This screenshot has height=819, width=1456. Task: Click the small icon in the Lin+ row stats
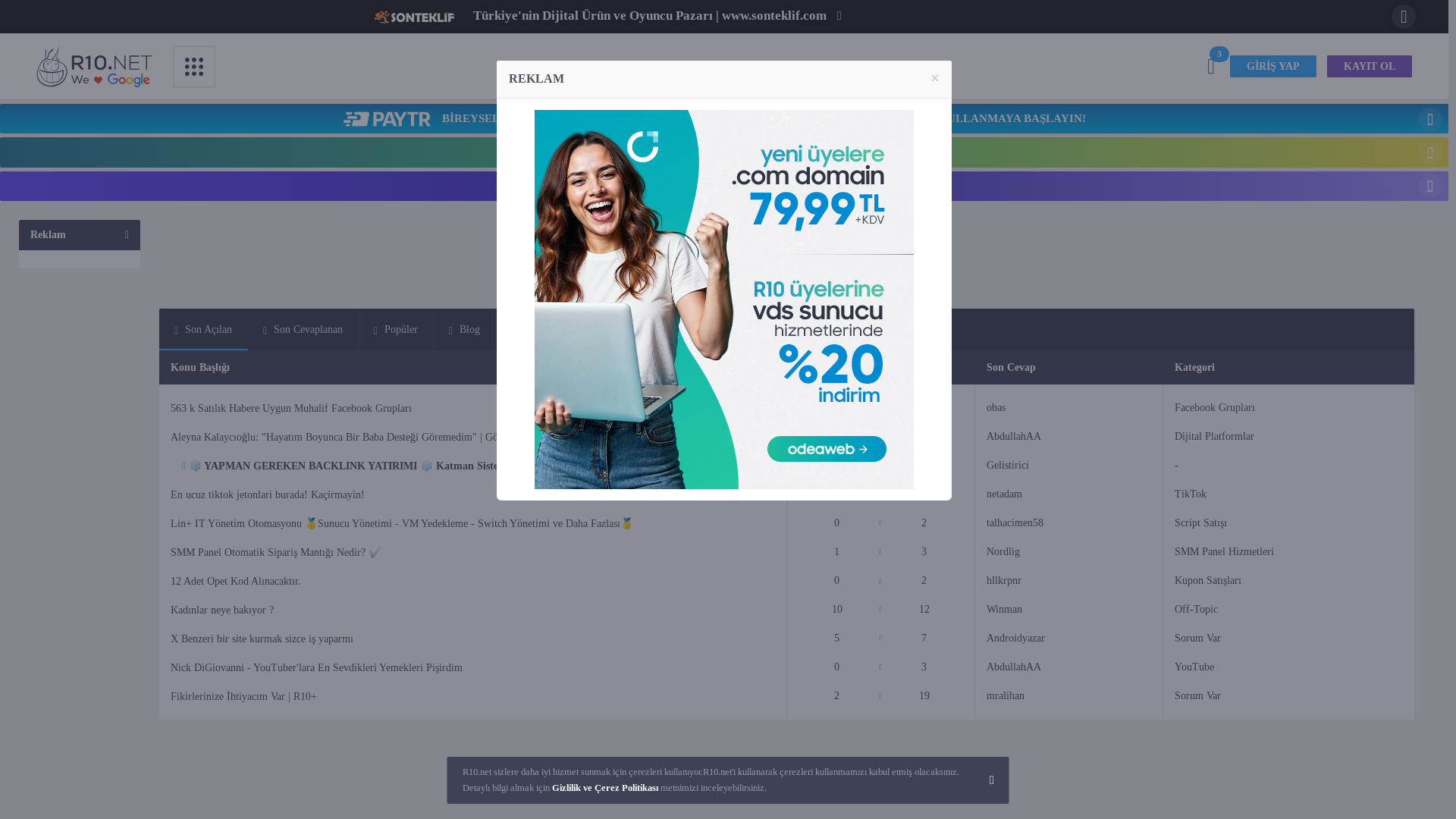click(x=880, y=523)
